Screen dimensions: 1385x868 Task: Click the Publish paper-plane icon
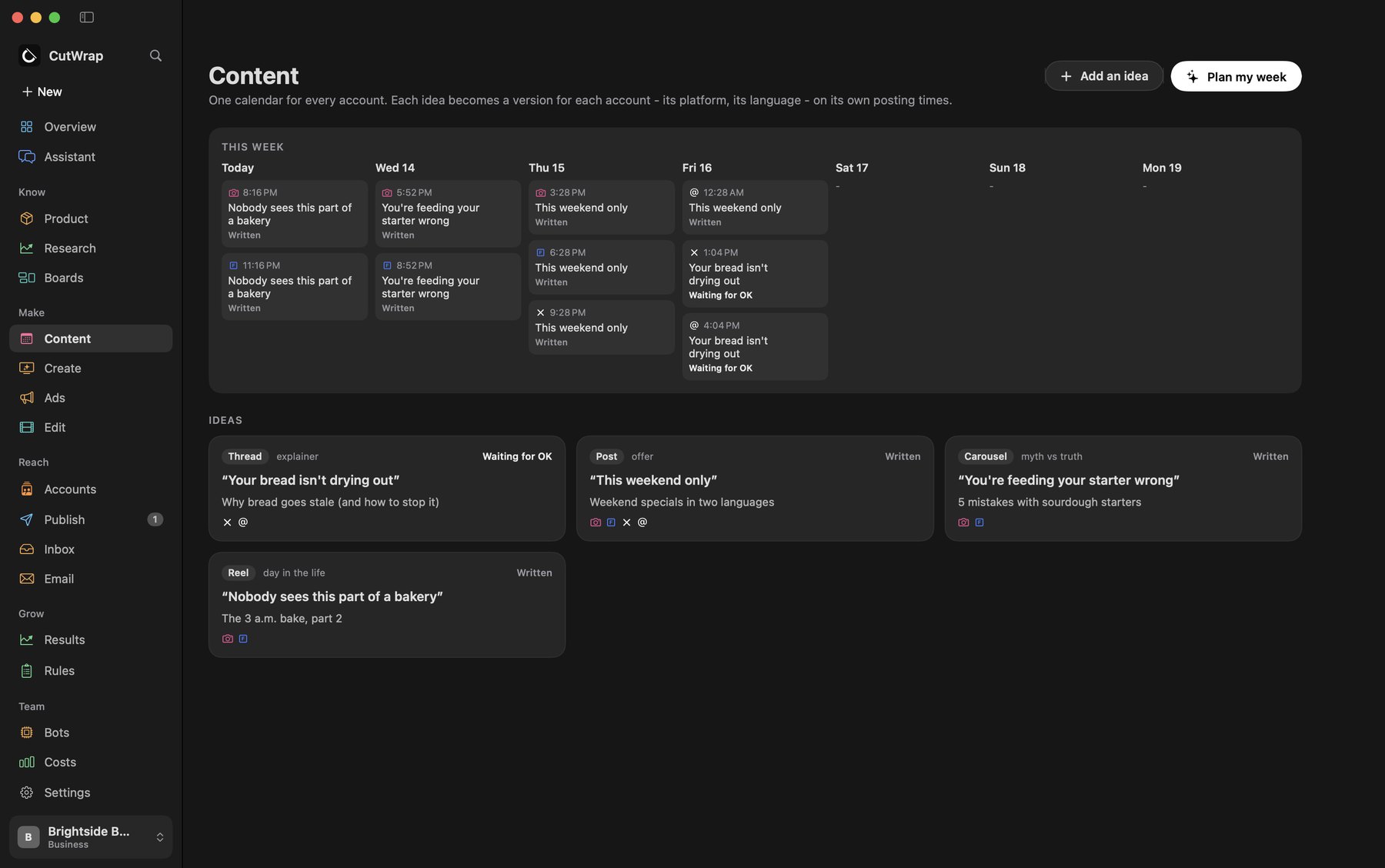click(x=27, y=520)
